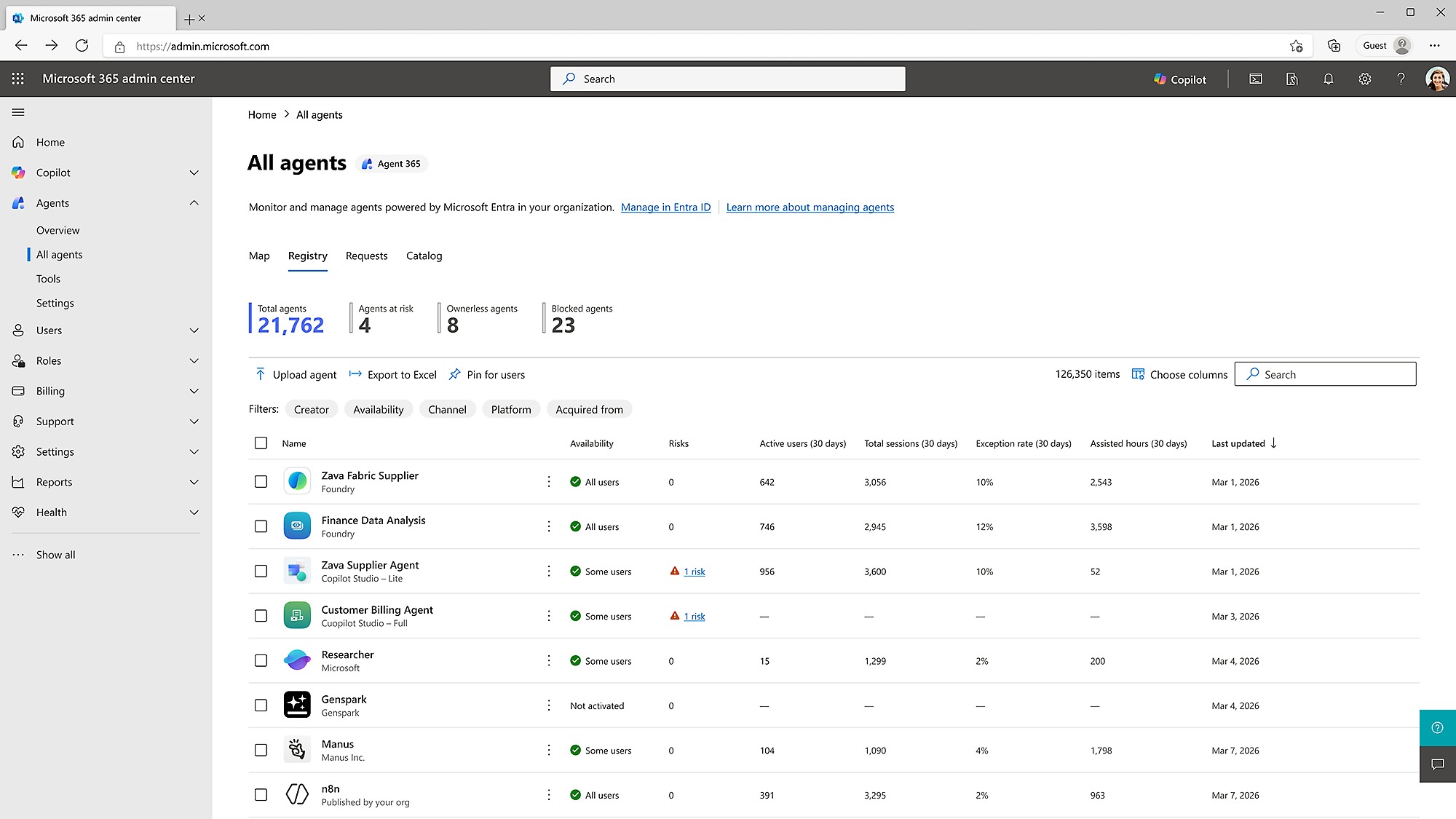This screenshot has width=1456, height=819.
Task: Click 1 risk link for Customer Billing Agent
Action: 695,617
